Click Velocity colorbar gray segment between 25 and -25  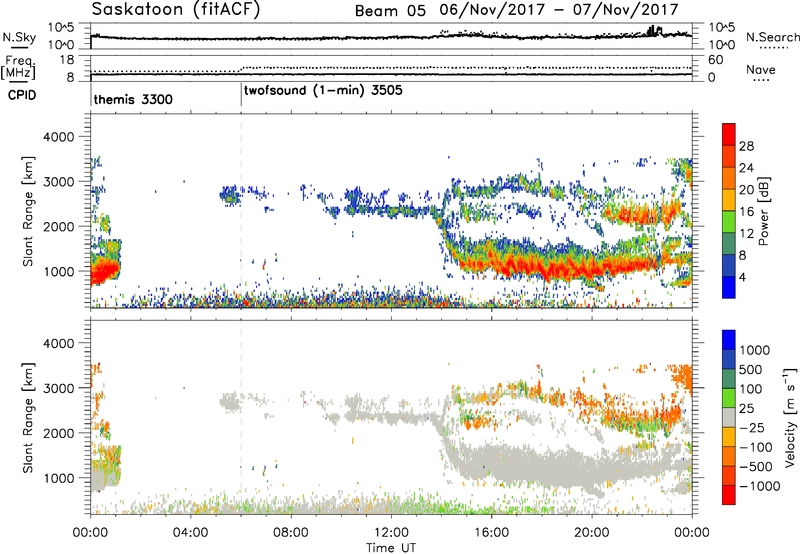click(x=729, y=418)
